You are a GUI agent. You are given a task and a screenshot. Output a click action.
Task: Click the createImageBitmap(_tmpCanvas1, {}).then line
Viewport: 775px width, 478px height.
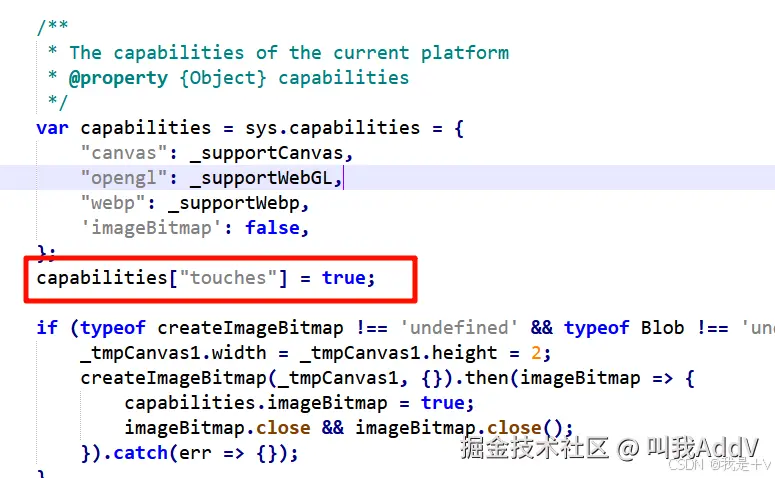[x=388, y=378]
